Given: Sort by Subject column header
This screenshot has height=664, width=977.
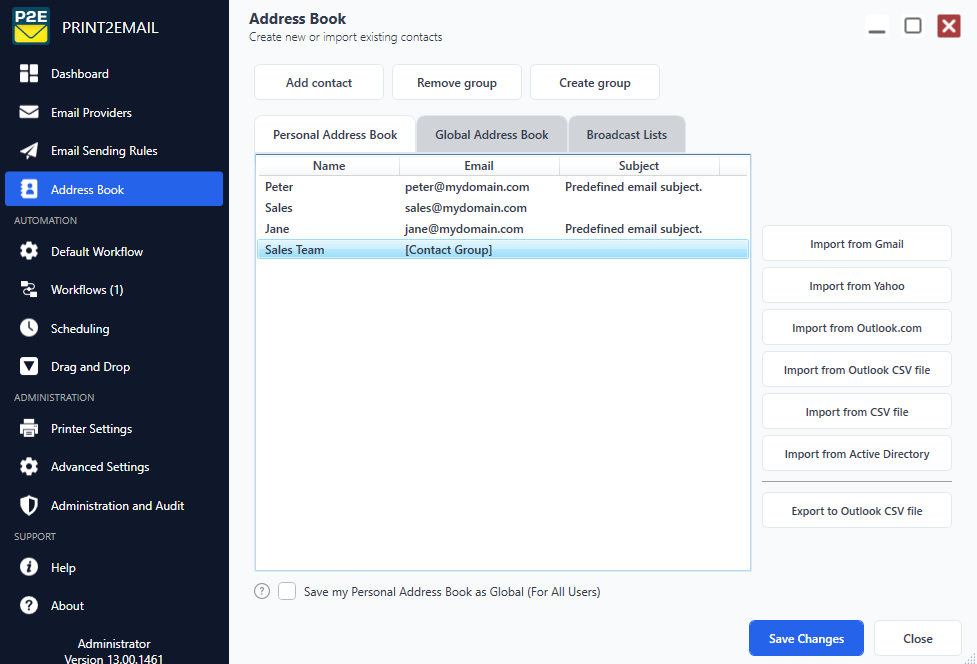Looking at the screenshot, I should click(x=639, y=166).
